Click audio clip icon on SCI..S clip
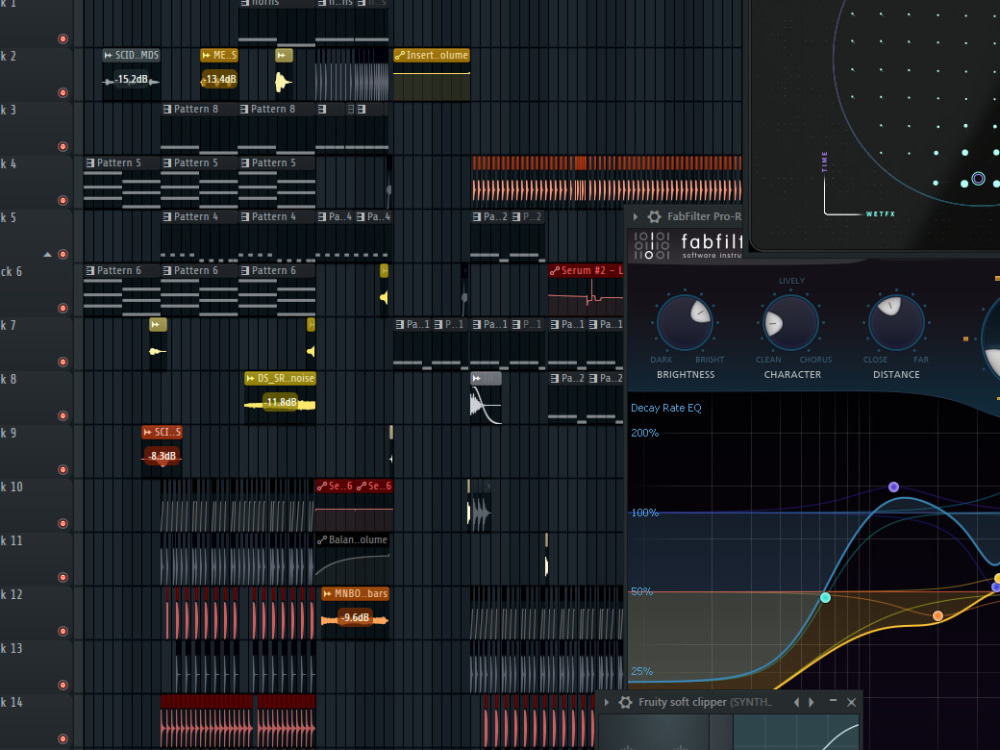The width and height of the screenshot is (1000, 750). point(147,432)
